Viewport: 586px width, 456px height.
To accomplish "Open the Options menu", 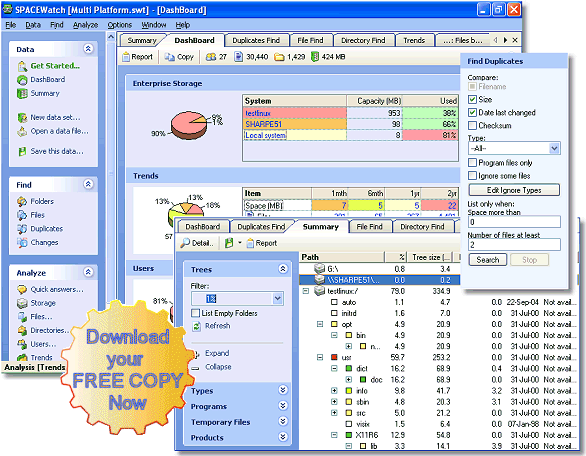I will [x=120, y=25].
